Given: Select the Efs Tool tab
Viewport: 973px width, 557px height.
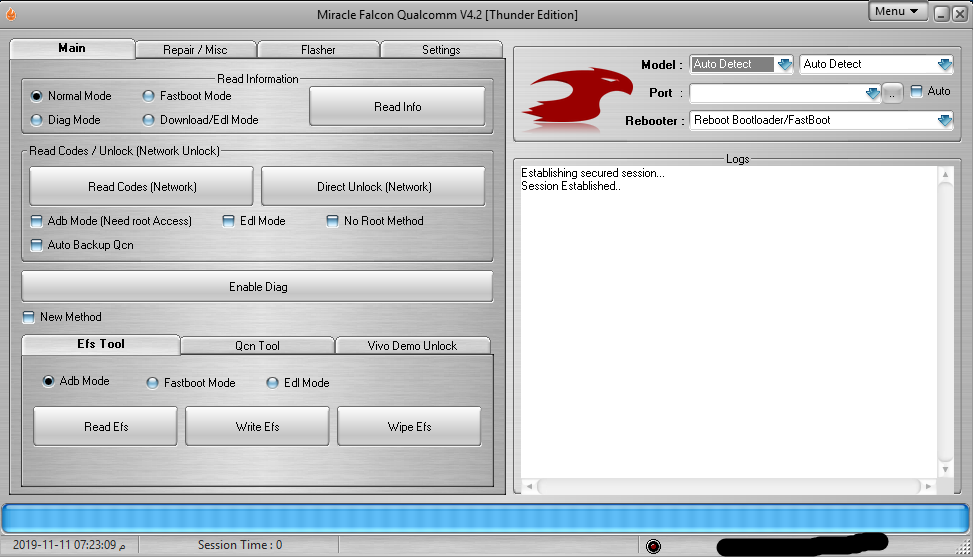Looking at the screenshot, I should click(x=101, y=344).
